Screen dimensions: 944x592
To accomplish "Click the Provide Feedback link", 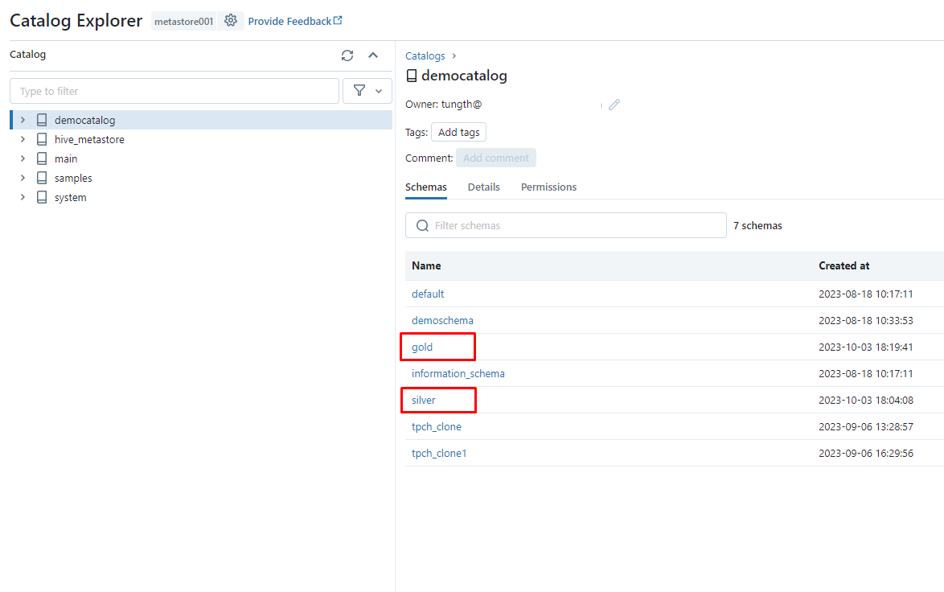I will tap(294, 21).
